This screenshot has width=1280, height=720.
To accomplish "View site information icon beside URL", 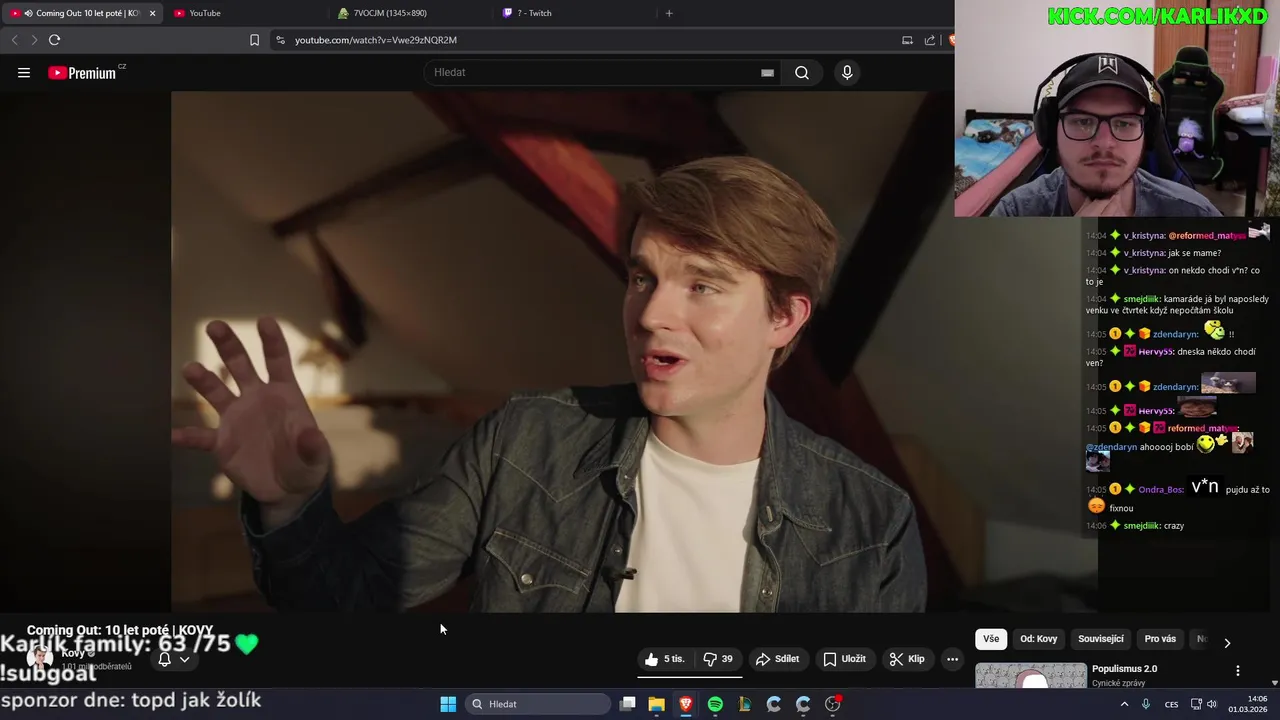I will [280, 40].
